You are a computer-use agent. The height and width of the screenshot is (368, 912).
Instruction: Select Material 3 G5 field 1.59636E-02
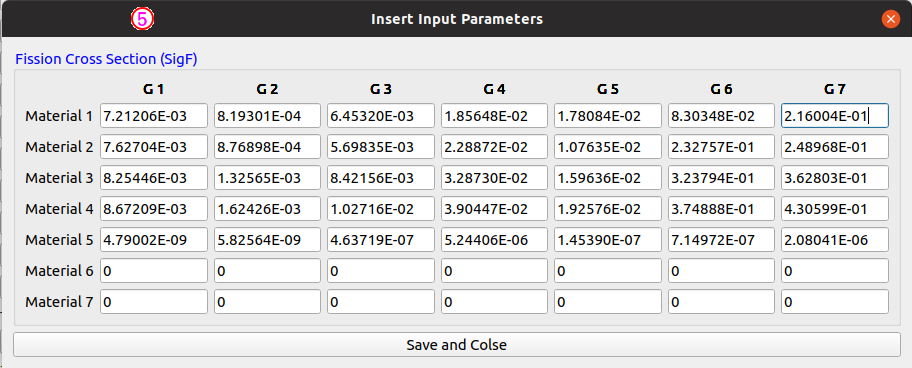coord(608,178)
